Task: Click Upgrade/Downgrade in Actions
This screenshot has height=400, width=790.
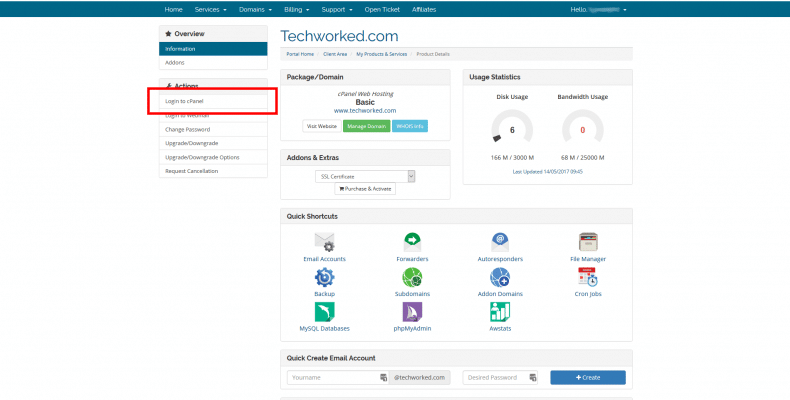Action: click(x=213, y=143)
